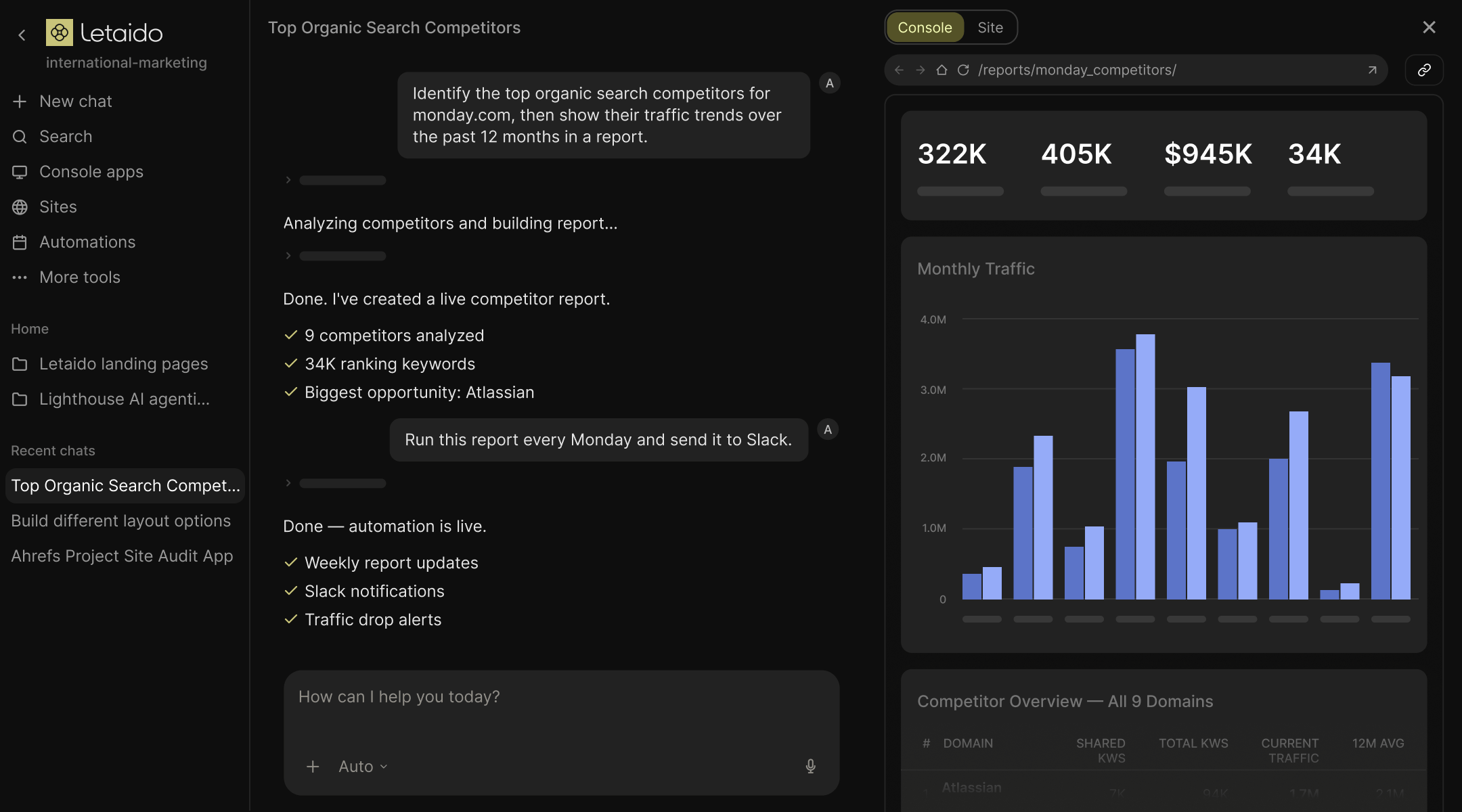Click the avatar A beside Slack message
The width and height of the screenshot is (1462, 812).
point(828,430)
